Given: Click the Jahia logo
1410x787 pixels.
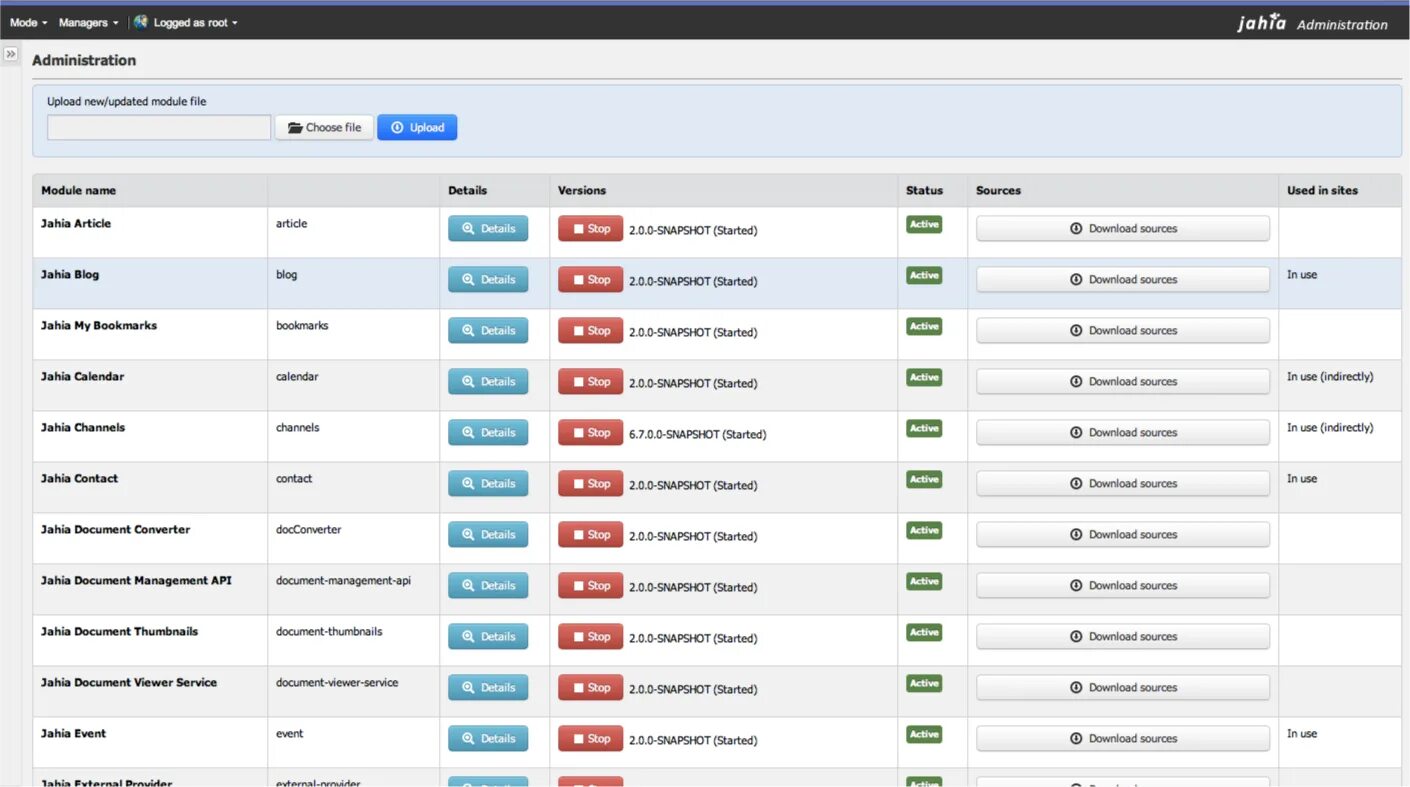Looking at the screenshot, I should [1261, 22].
